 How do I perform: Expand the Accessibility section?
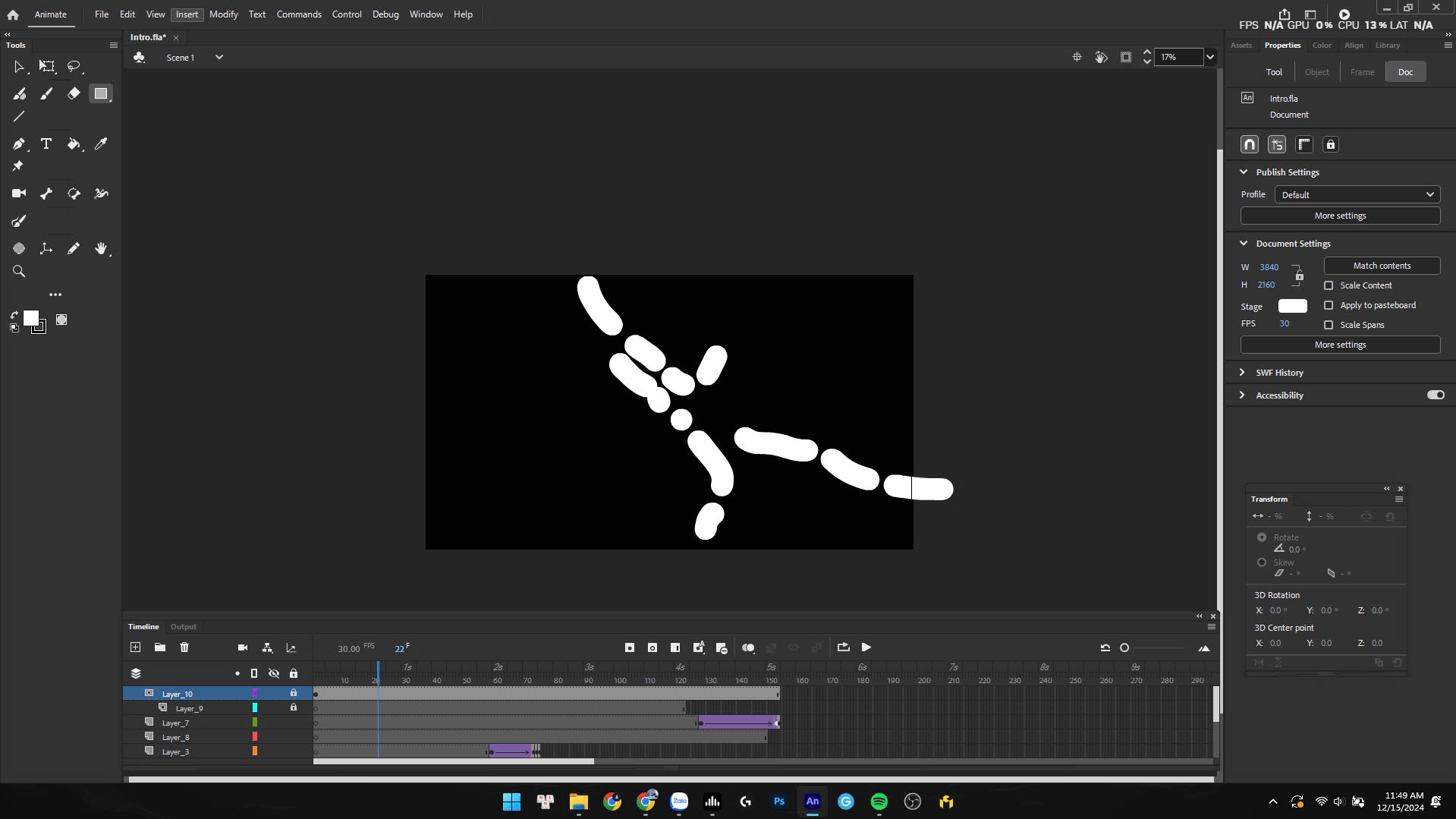[1242, 395]
